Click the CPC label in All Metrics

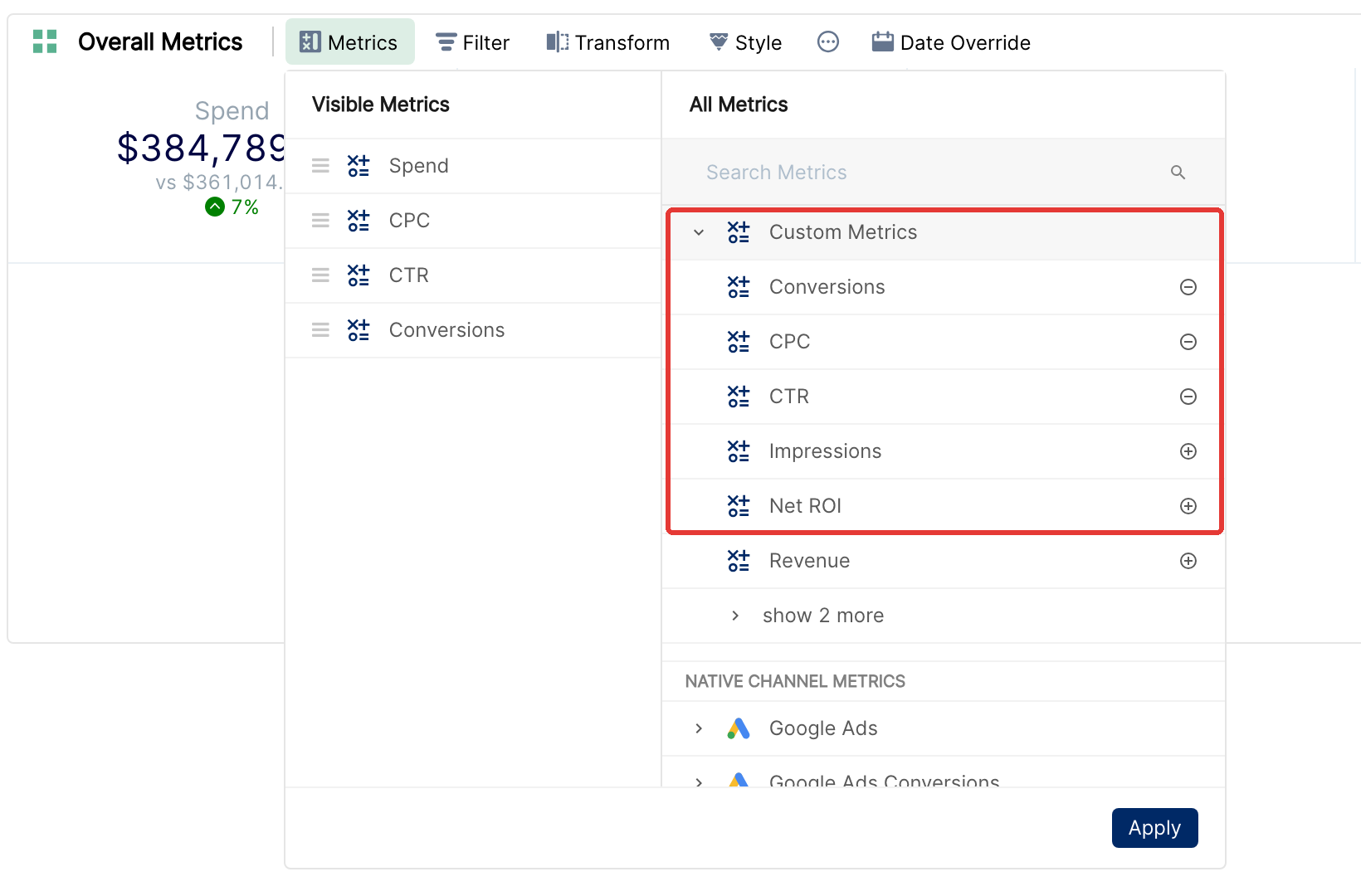pyautogui.click(x=789, y=342)
